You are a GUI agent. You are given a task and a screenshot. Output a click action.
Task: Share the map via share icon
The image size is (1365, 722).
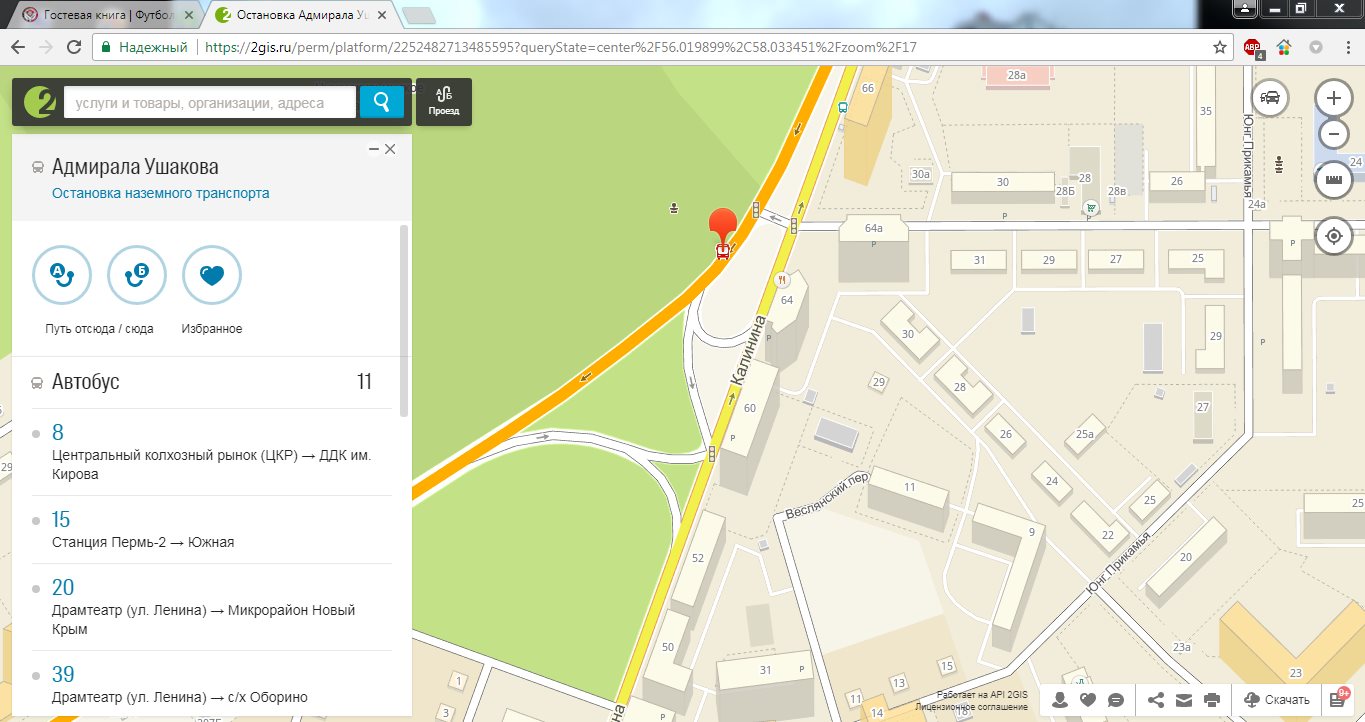(x=1156, y=700)
